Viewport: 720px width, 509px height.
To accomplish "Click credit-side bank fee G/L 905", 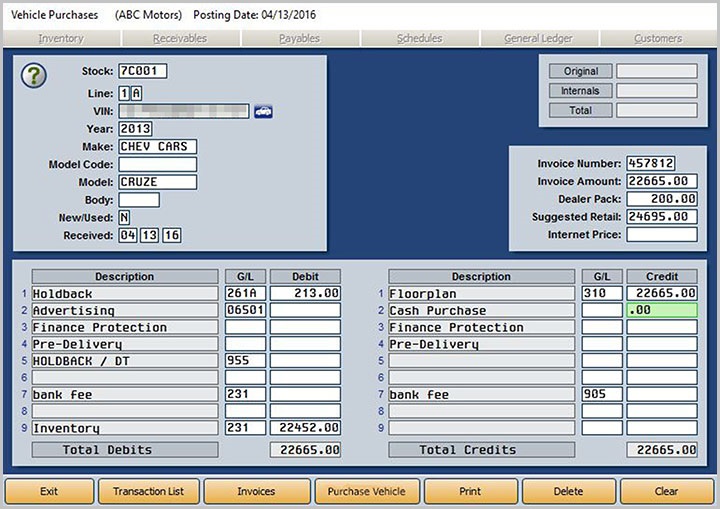I will (602, 394).
